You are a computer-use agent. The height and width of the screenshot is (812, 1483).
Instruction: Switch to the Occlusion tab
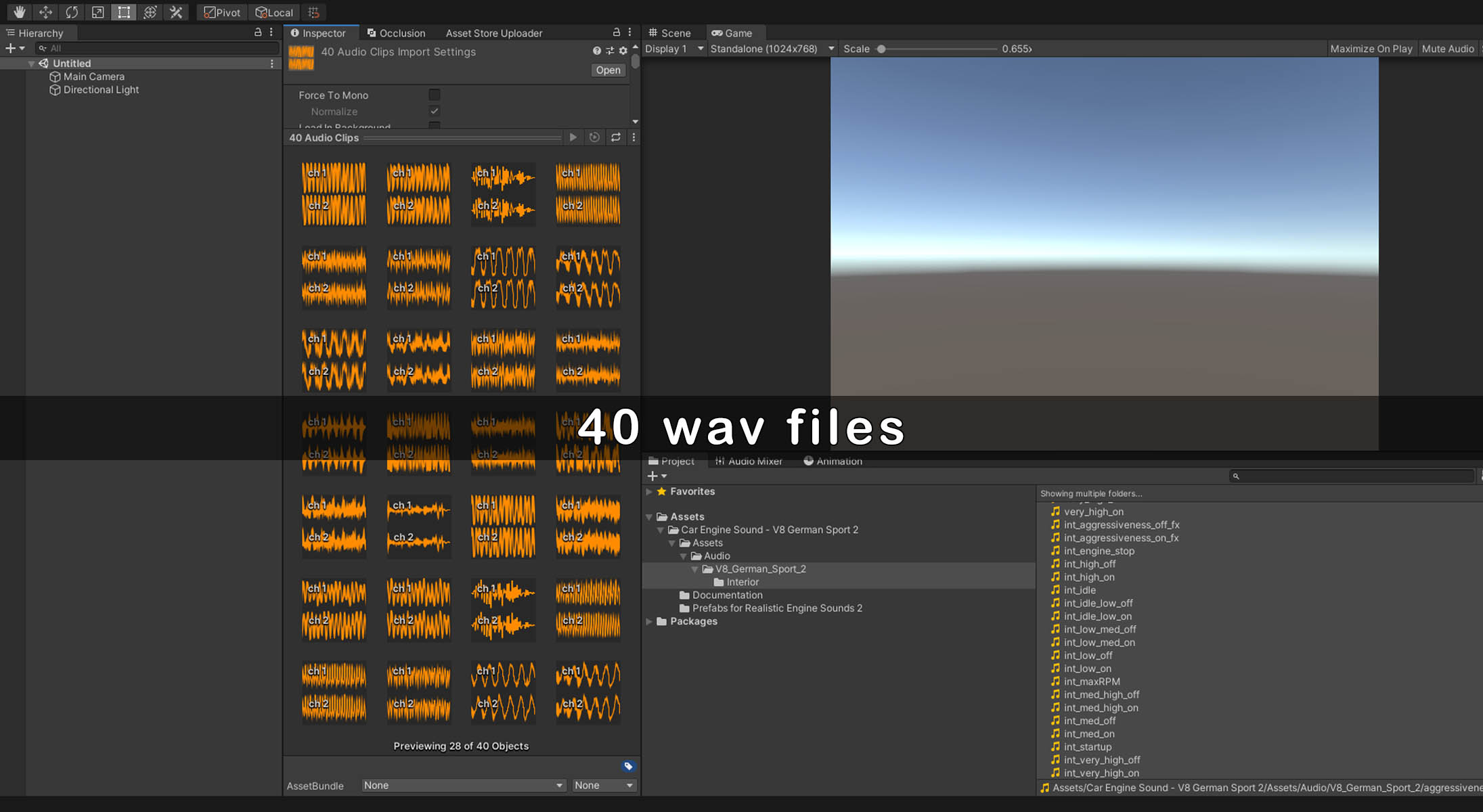[x=396, y=32]
